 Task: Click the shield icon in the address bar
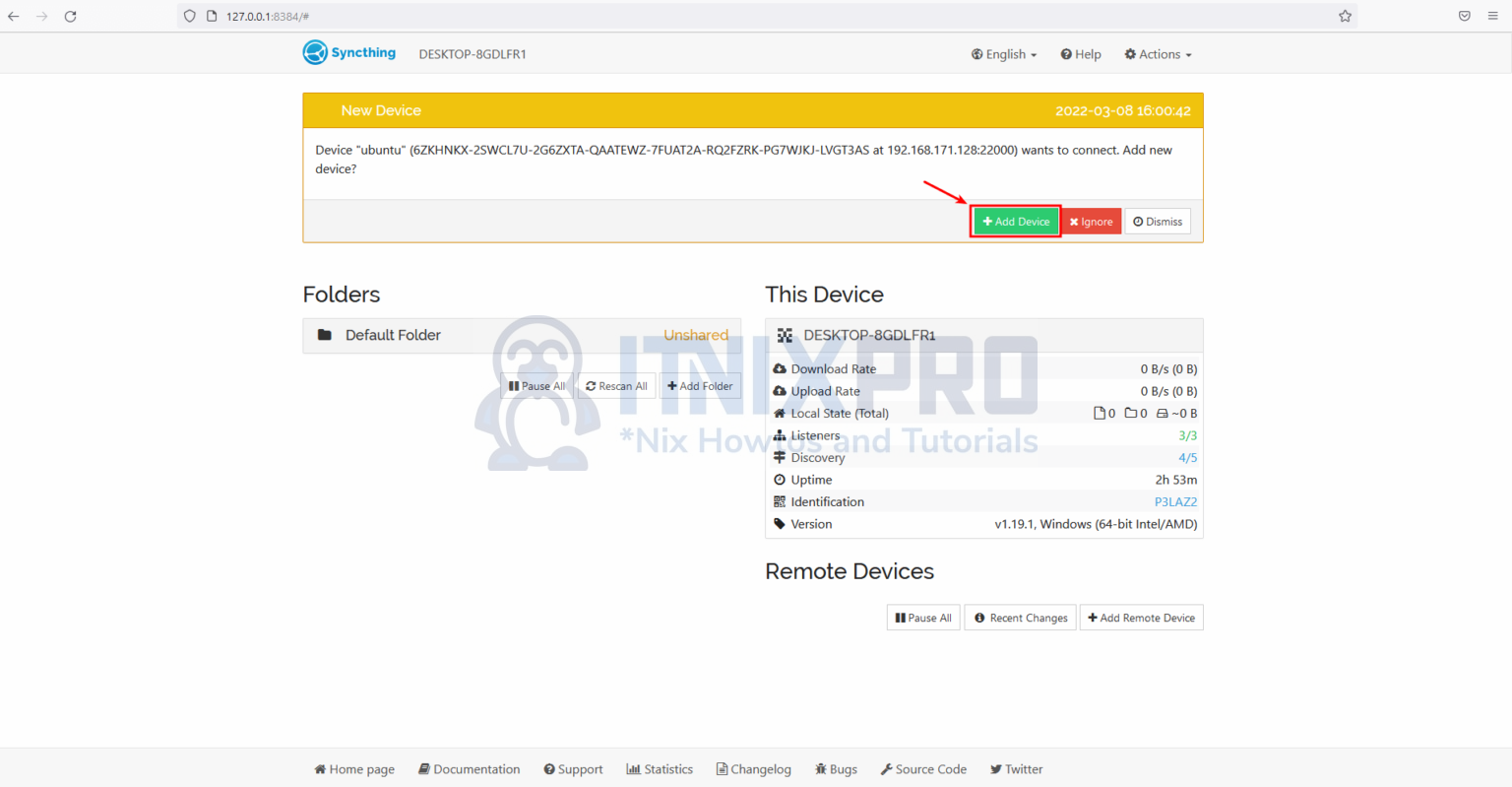188,16
